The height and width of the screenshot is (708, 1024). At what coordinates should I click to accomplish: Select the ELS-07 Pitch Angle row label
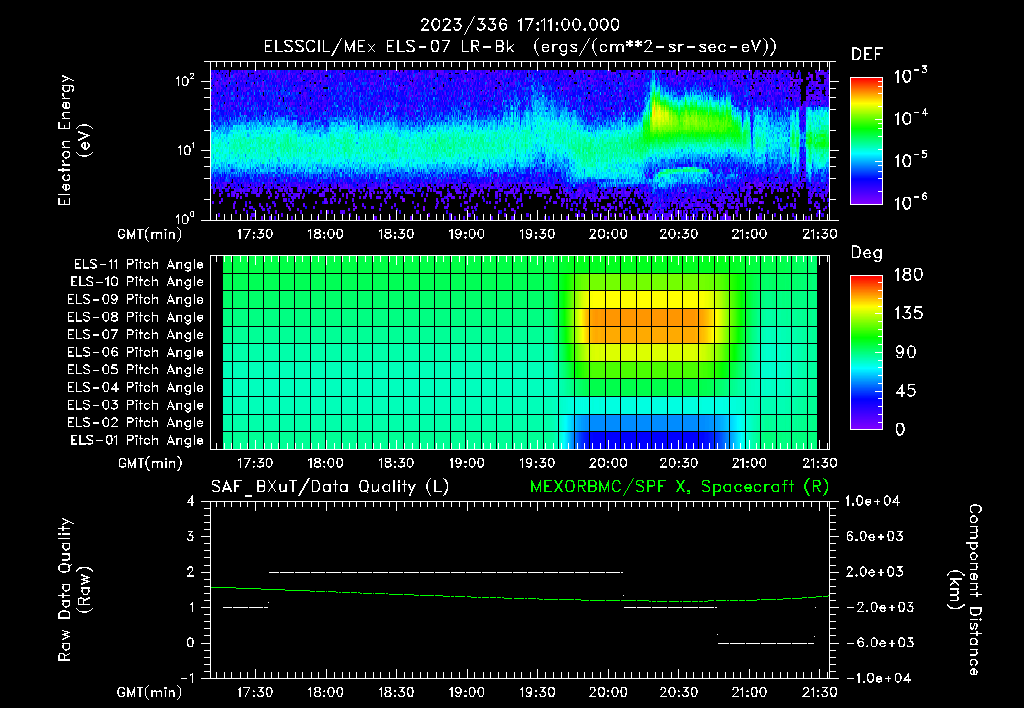pyautogui.click(x=136, y=334)
